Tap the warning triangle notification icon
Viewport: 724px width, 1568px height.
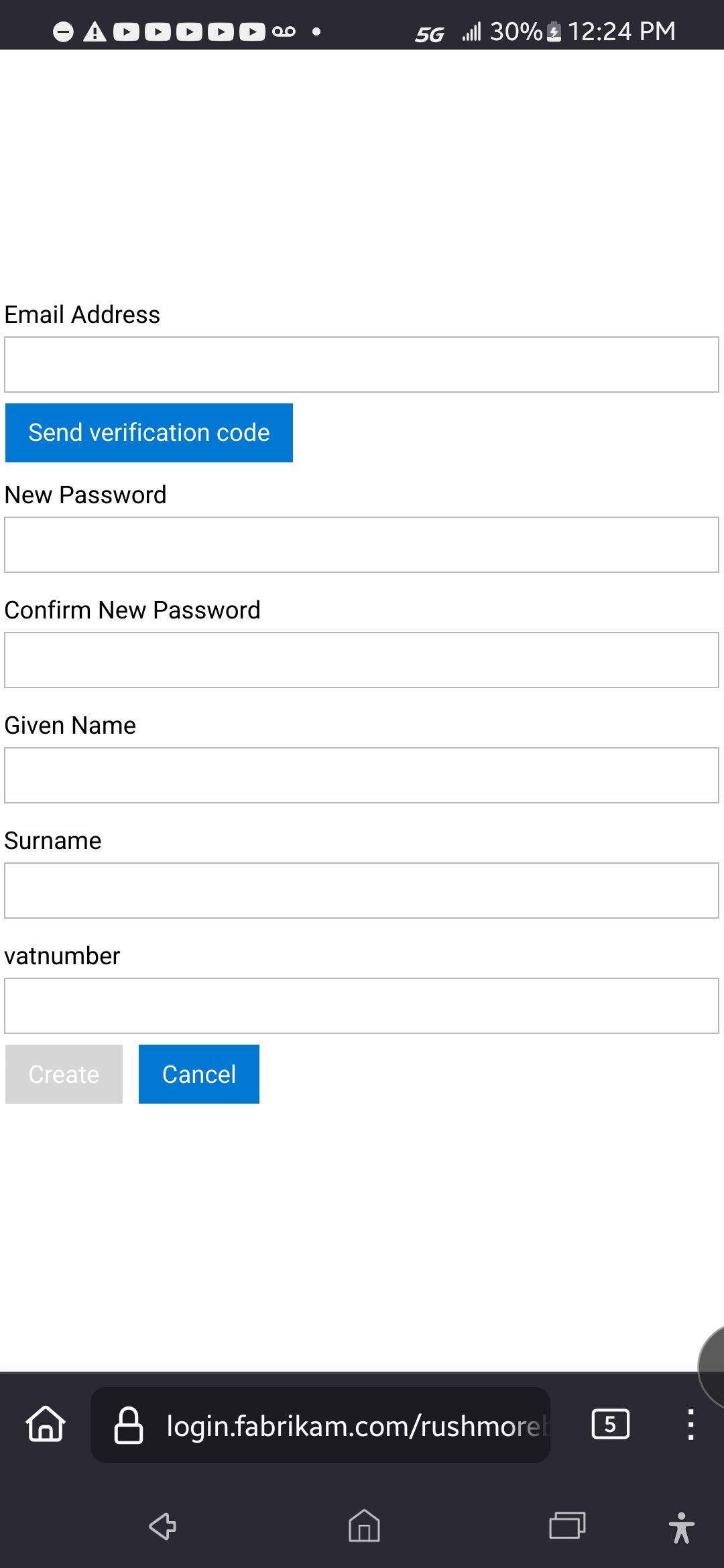pos(95,31)
